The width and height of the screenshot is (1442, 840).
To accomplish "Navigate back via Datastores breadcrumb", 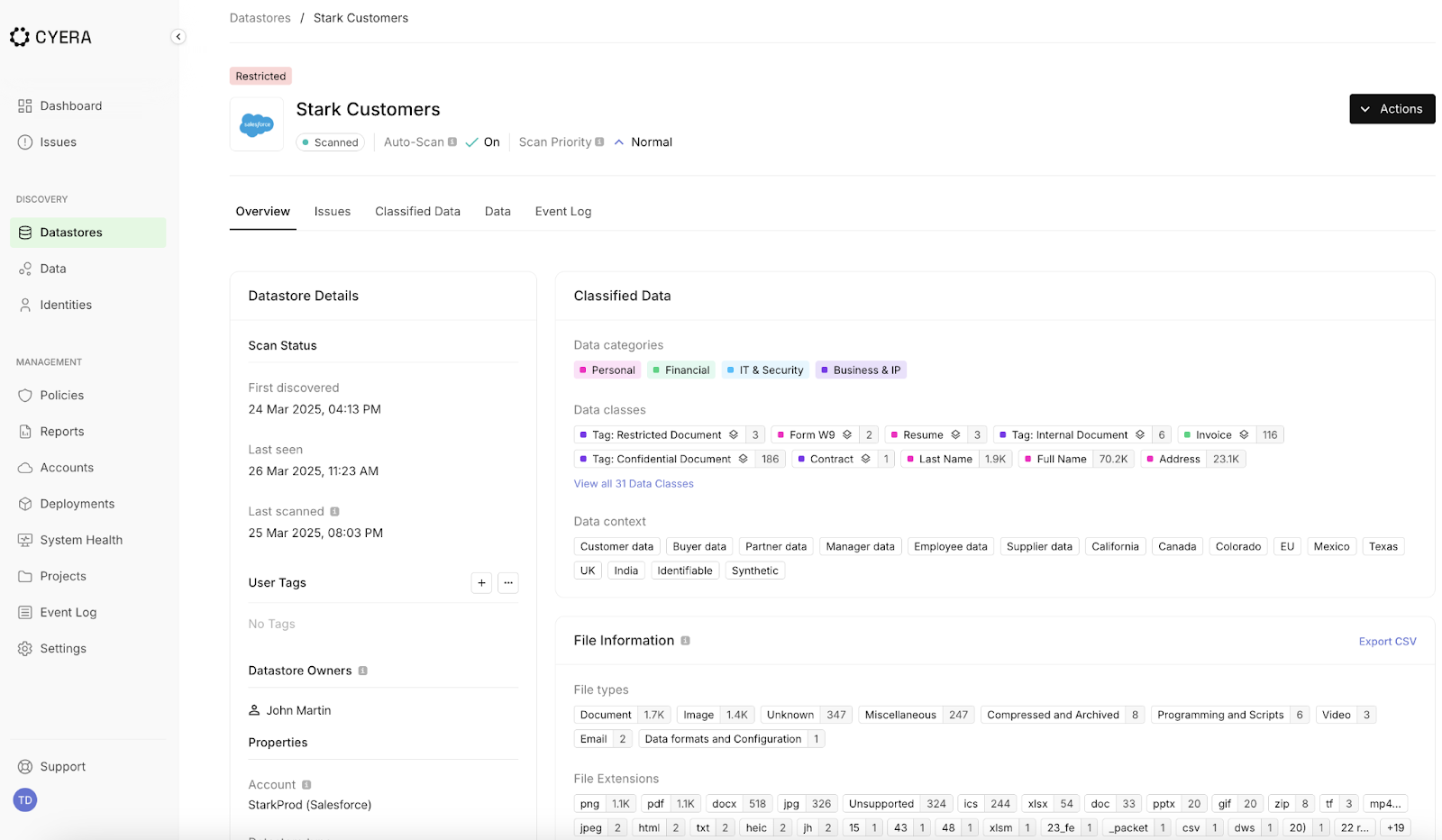I will 260,17.
